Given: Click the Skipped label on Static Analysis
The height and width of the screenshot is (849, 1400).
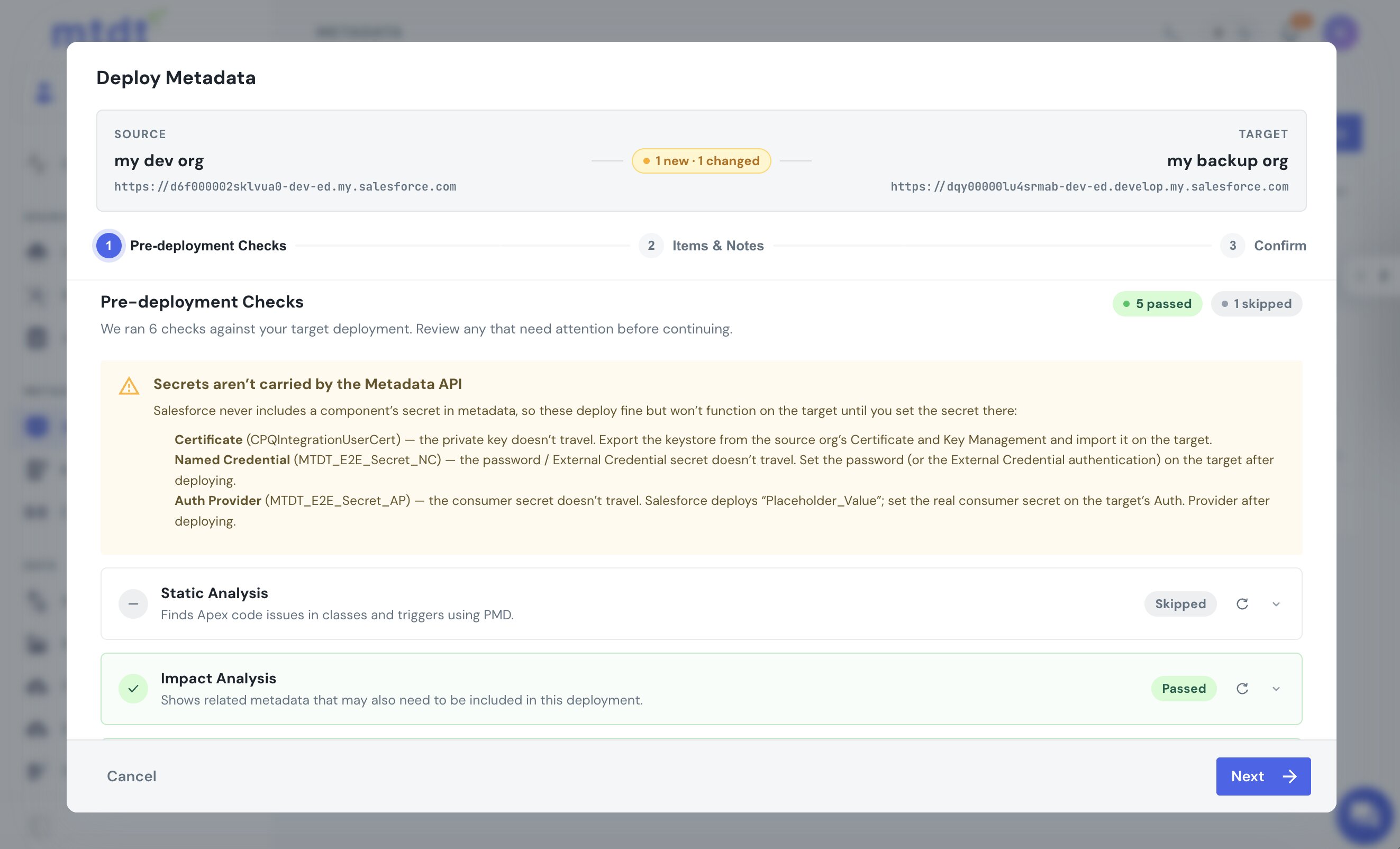Looking at the screenshot, I should click(x=1180, y=603).
